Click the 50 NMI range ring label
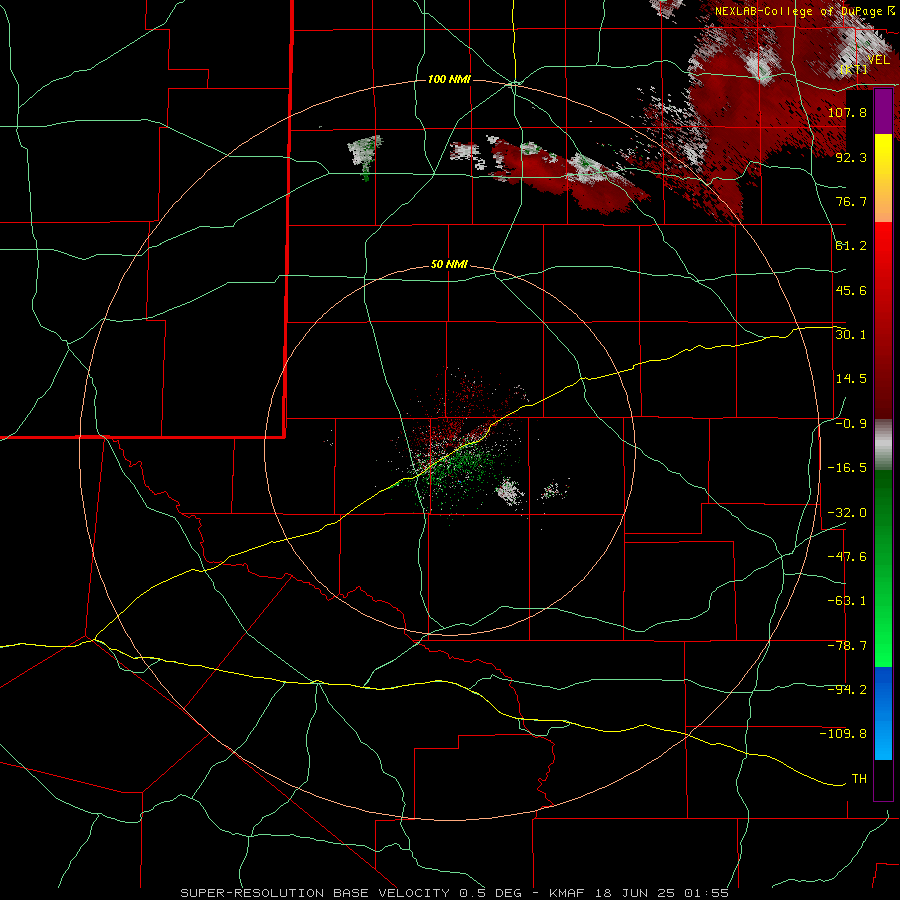 coord(449,264)
